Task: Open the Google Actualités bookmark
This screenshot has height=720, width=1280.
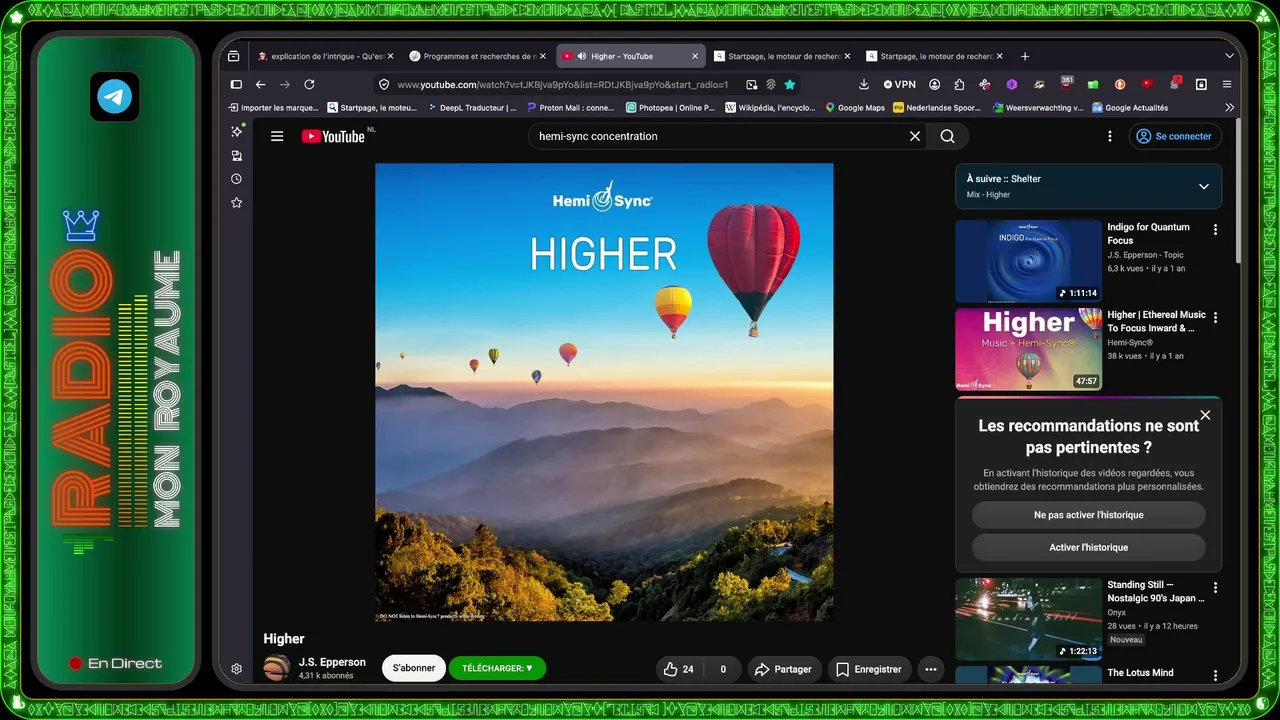Action: pyautogui.click(x=1130, y=107)
